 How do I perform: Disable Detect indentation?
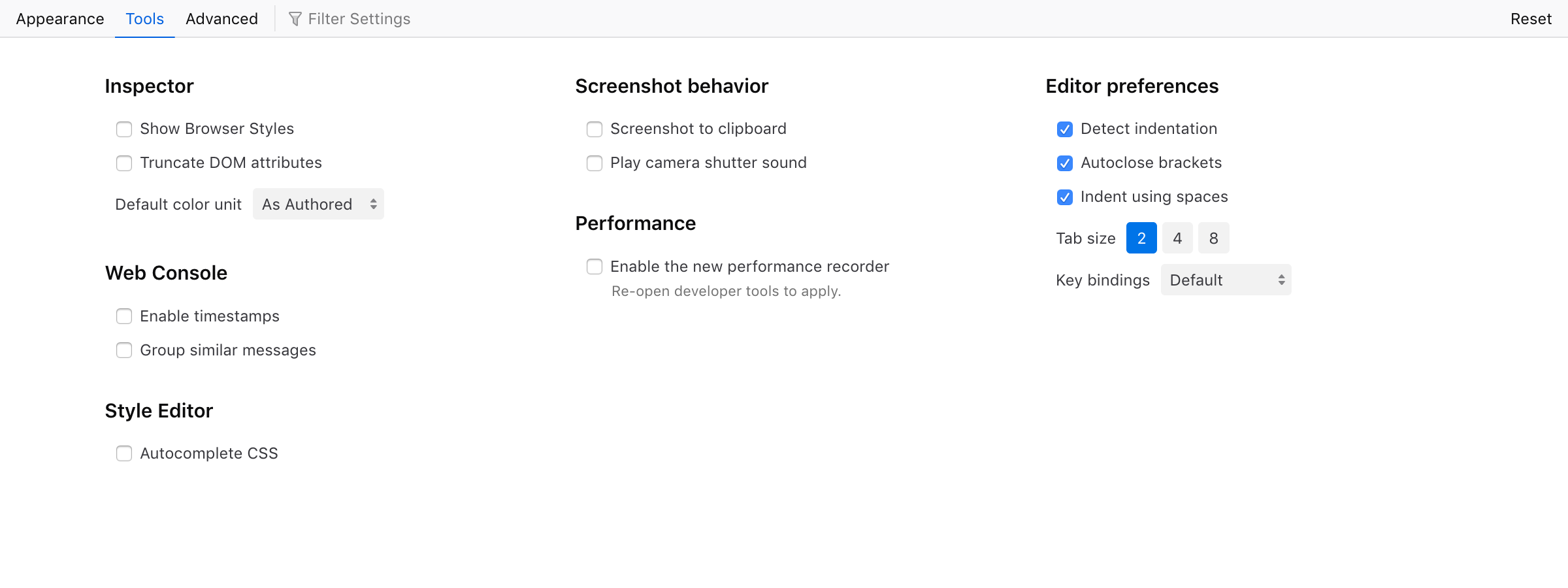click(x=1064, y=129)
